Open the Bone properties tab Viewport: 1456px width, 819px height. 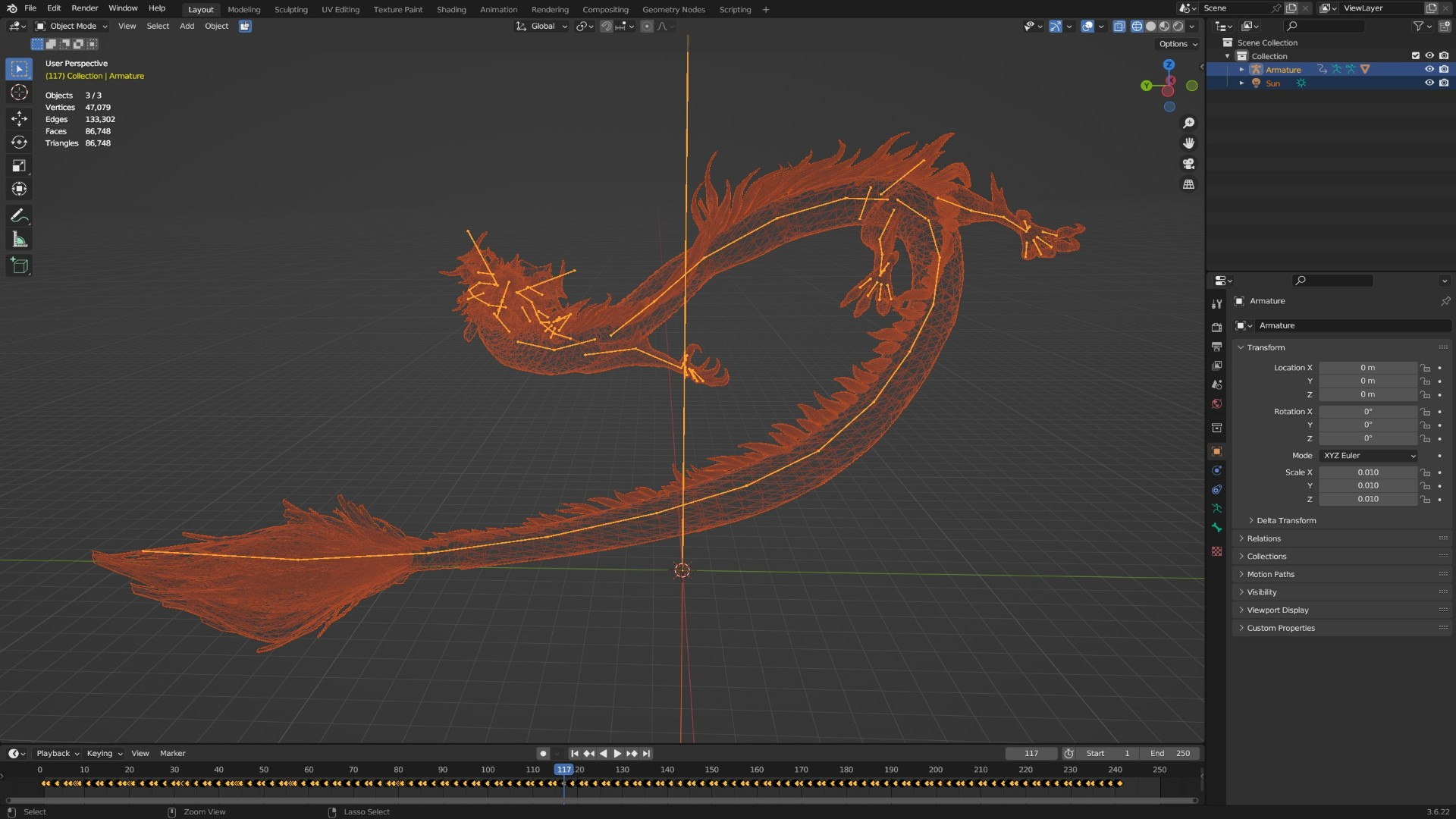tap(1216, 528)
